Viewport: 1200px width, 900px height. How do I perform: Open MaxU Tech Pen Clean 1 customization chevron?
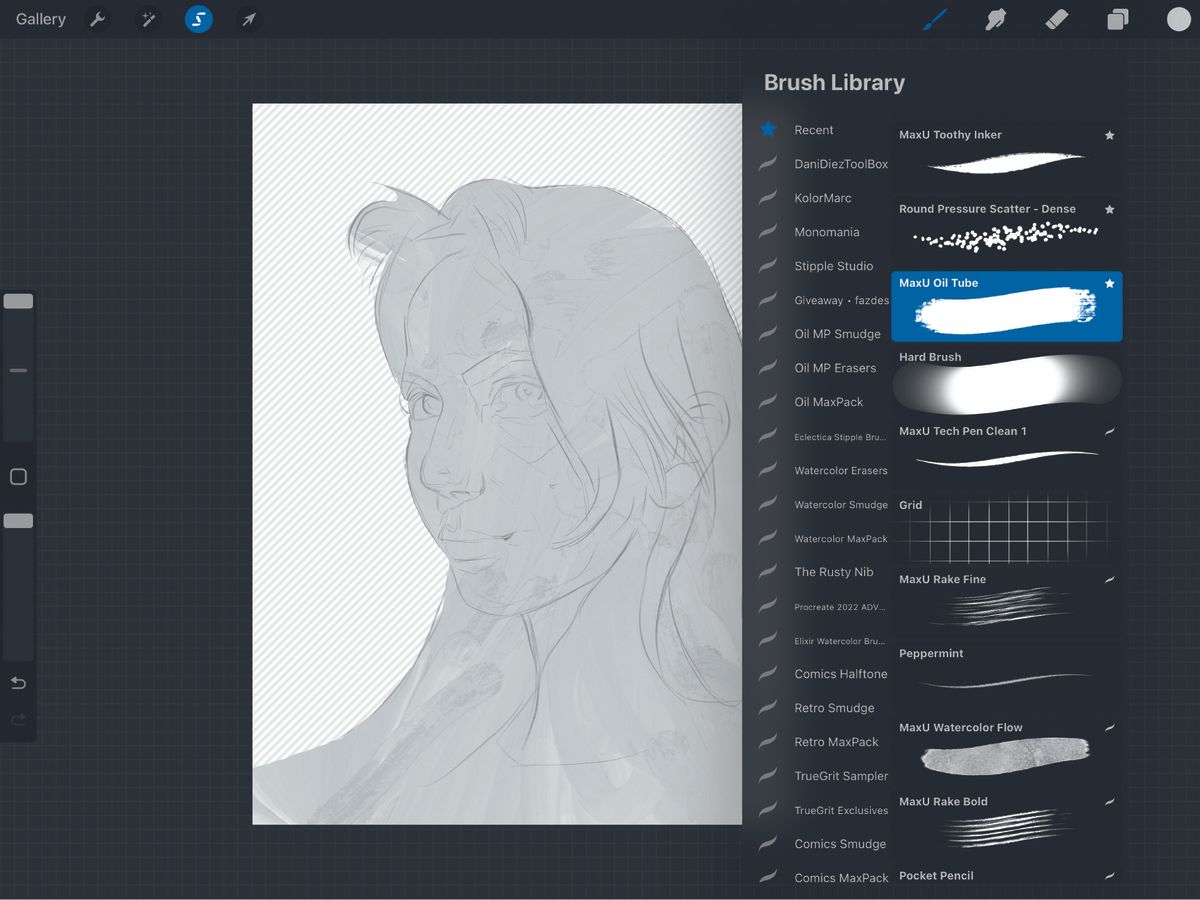point(1109,431)
